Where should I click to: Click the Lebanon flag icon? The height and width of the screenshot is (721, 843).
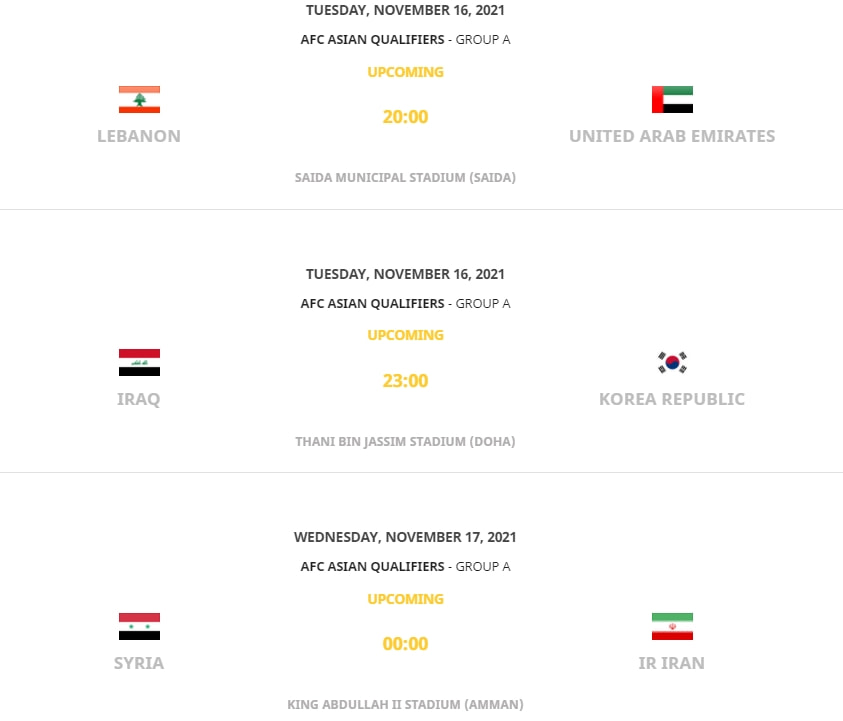tap(139, 99)
